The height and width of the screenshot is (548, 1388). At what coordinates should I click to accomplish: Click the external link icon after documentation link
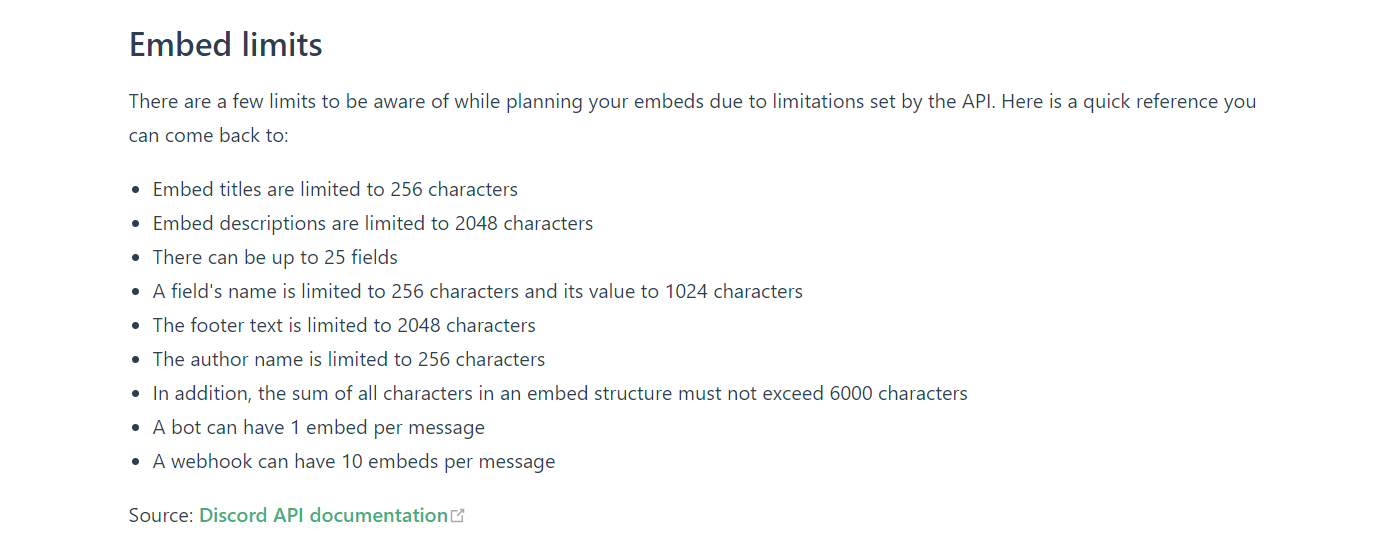pyautogui.click(x=458, y=516)
